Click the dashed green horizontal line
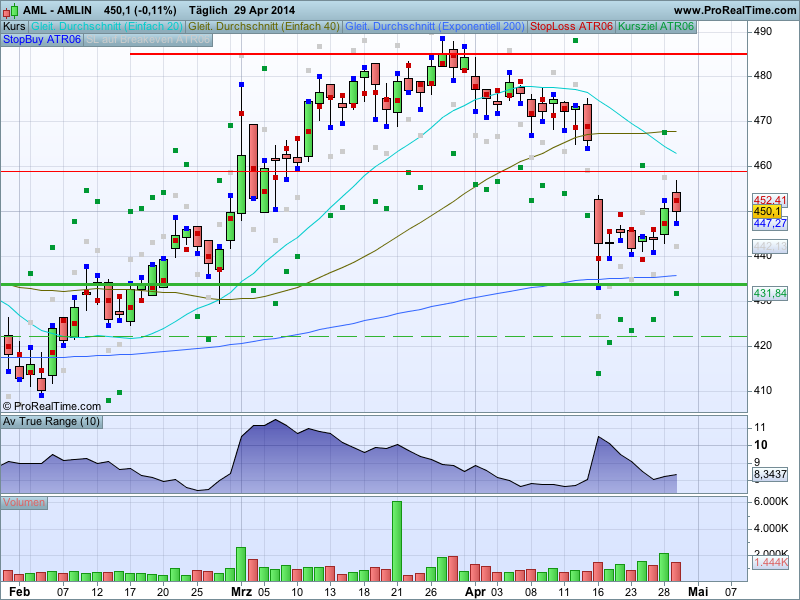This screenshot has width=800, height=600. 374,337
